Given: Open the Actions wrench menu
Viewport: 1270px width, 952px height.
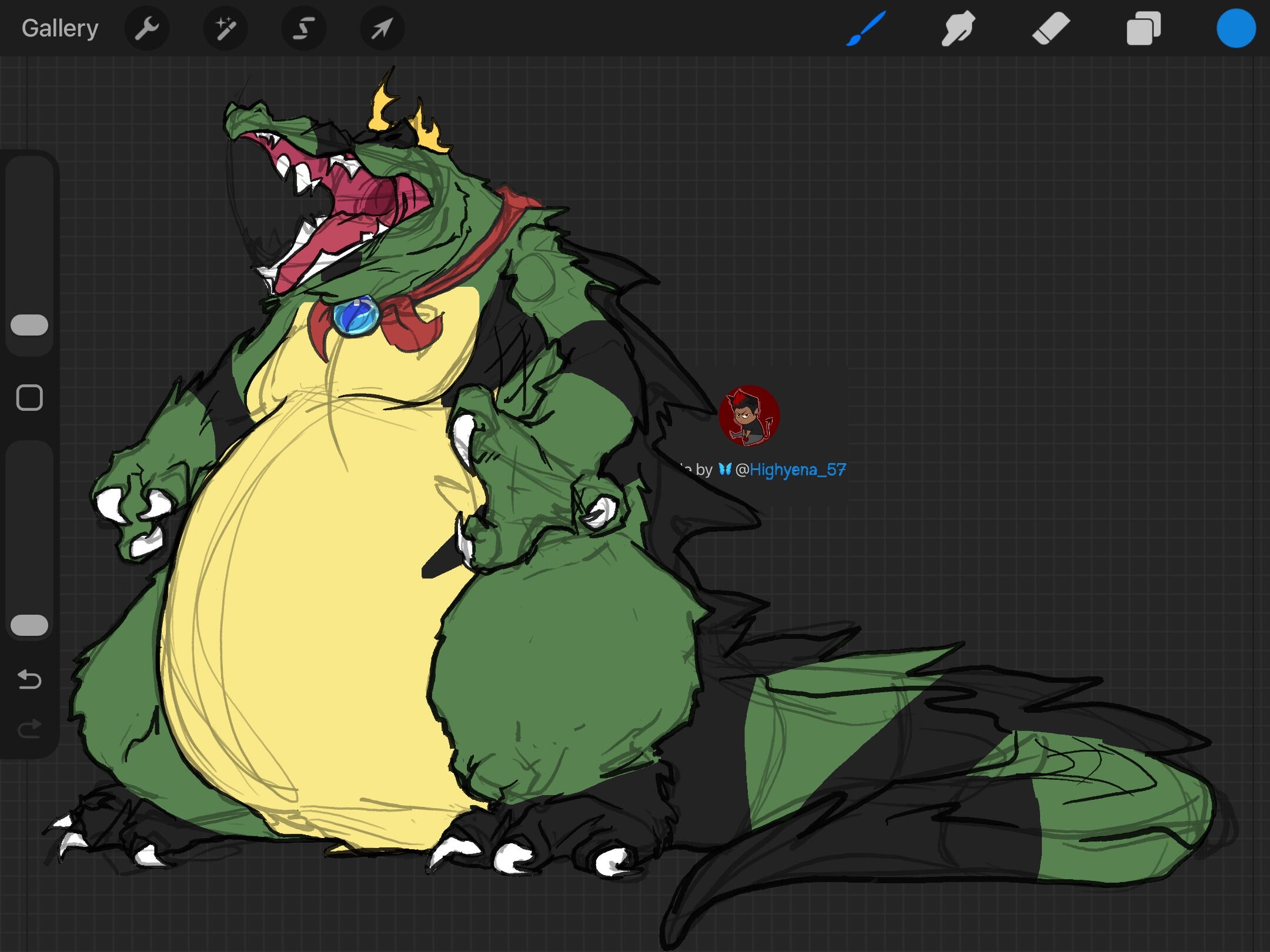Looking at the screenshot, I should pyautogui.click(x=147, y=28).
